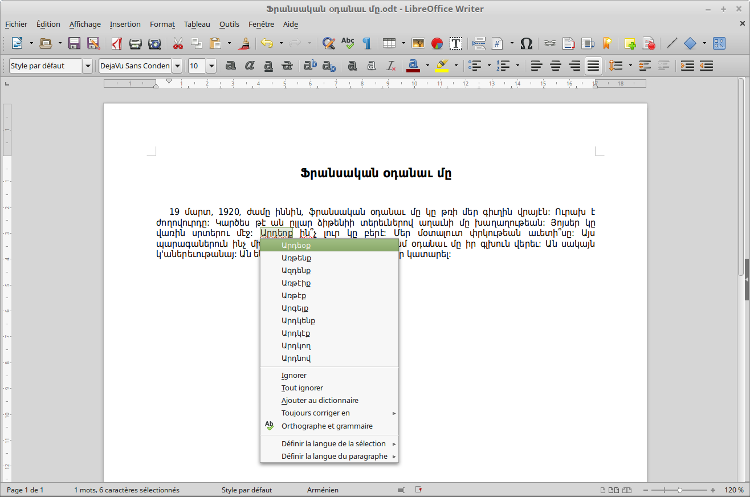Click the Clear direct formatting icon

click(391, 66)
